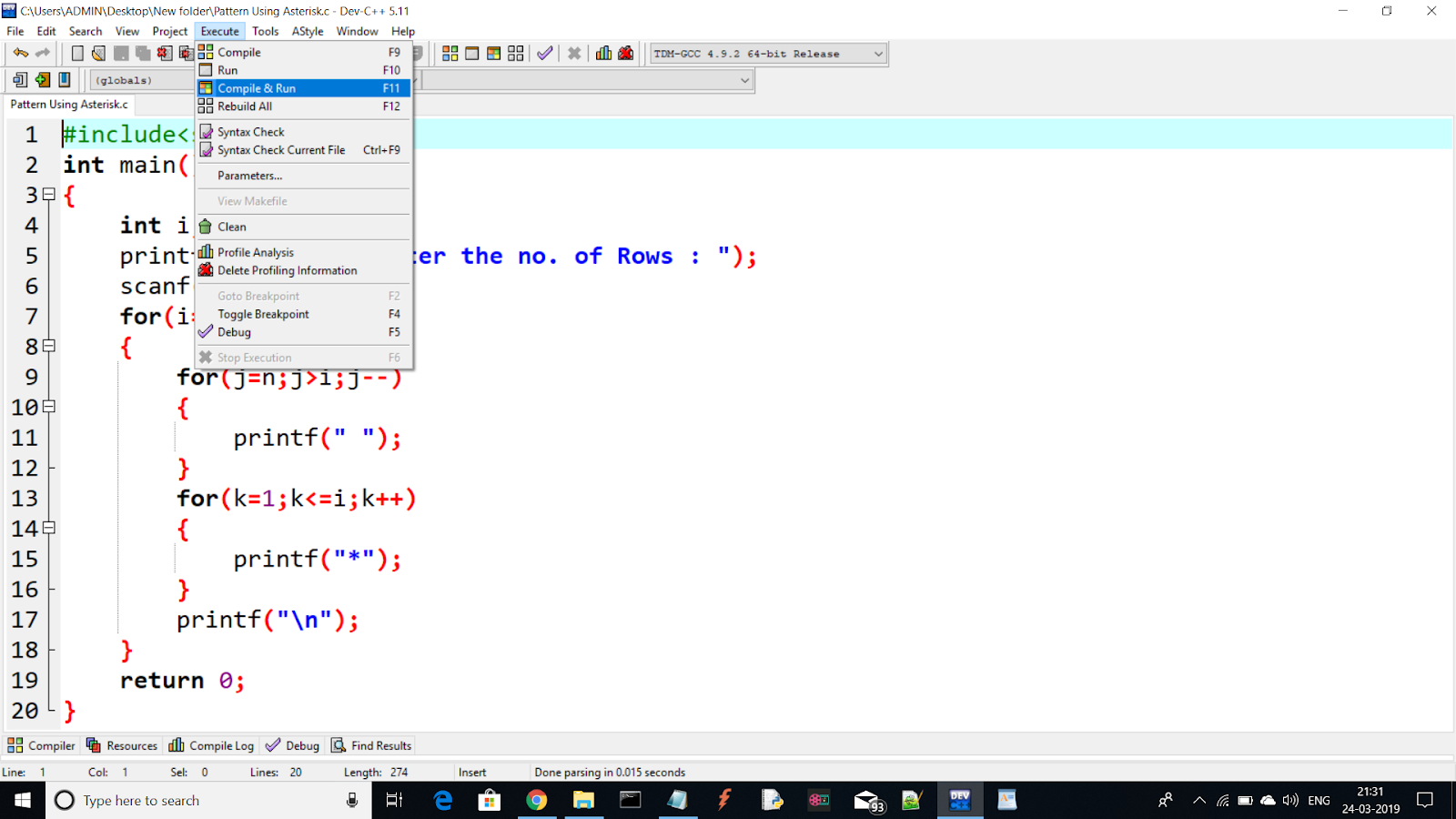Viewport: 1456px width, 819px height.
Task: Collapse the code fold at line 10
Action: 49,407
